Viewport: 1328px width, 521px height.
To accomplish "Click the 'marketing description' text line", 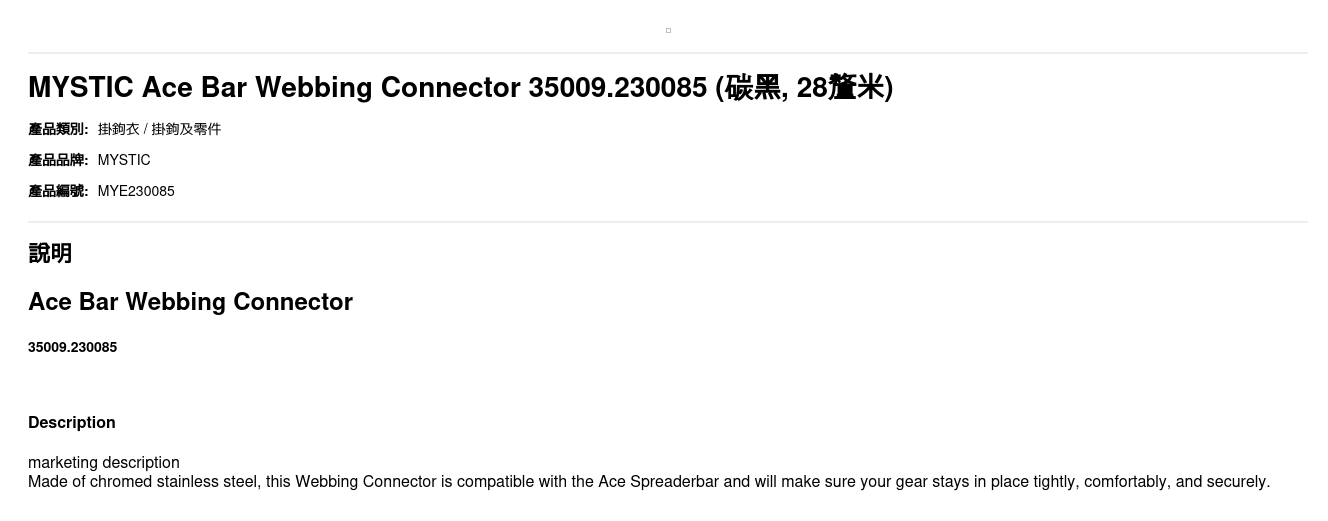I will (104, 462).
